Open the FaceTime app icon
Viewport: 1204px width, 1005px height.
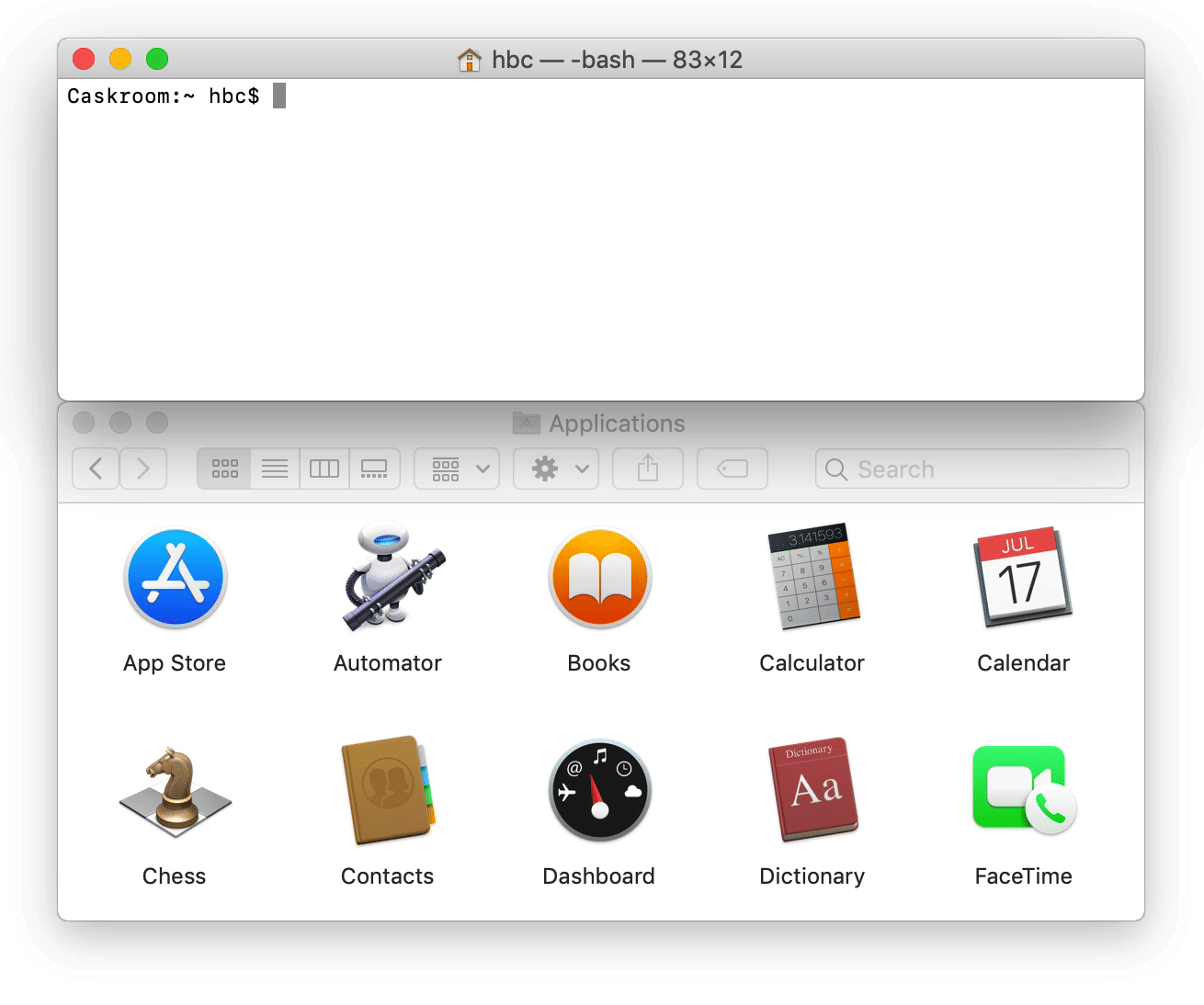coord(1024,790)
